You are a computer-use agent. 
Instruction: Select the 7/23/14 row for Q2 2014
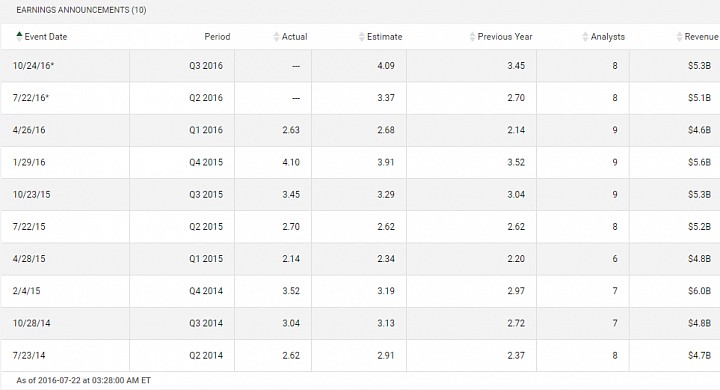pos(360,355)
